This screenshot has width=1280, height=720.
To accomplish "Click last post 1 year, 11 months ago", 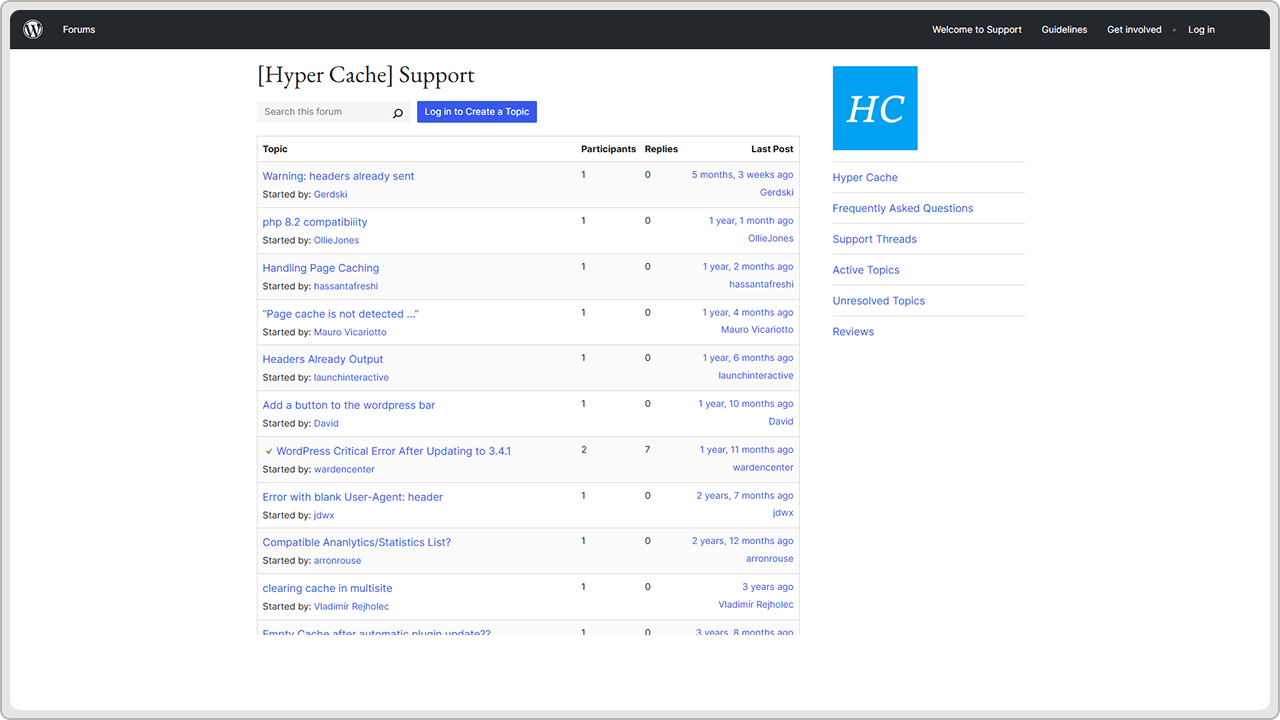I will (747, 450).
